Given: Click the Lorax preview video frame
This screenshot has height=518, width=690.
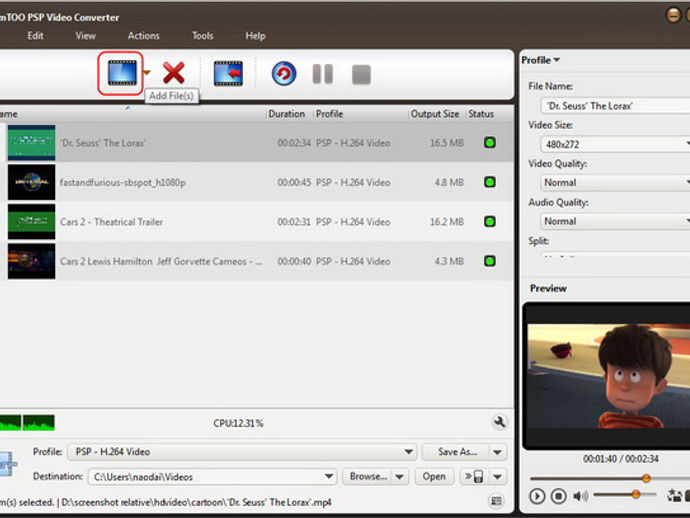Looking at the screenshot, I should pos(609,376).
